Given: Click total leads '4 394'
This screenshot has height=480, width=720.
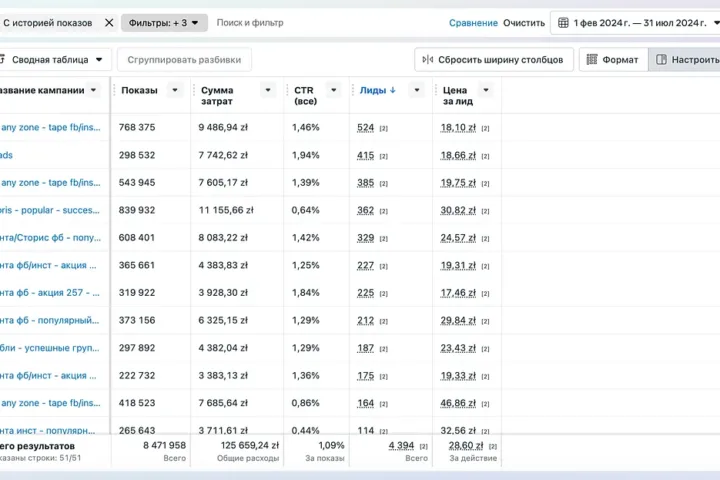Looking at the screenshot, I should click(401, 446).
